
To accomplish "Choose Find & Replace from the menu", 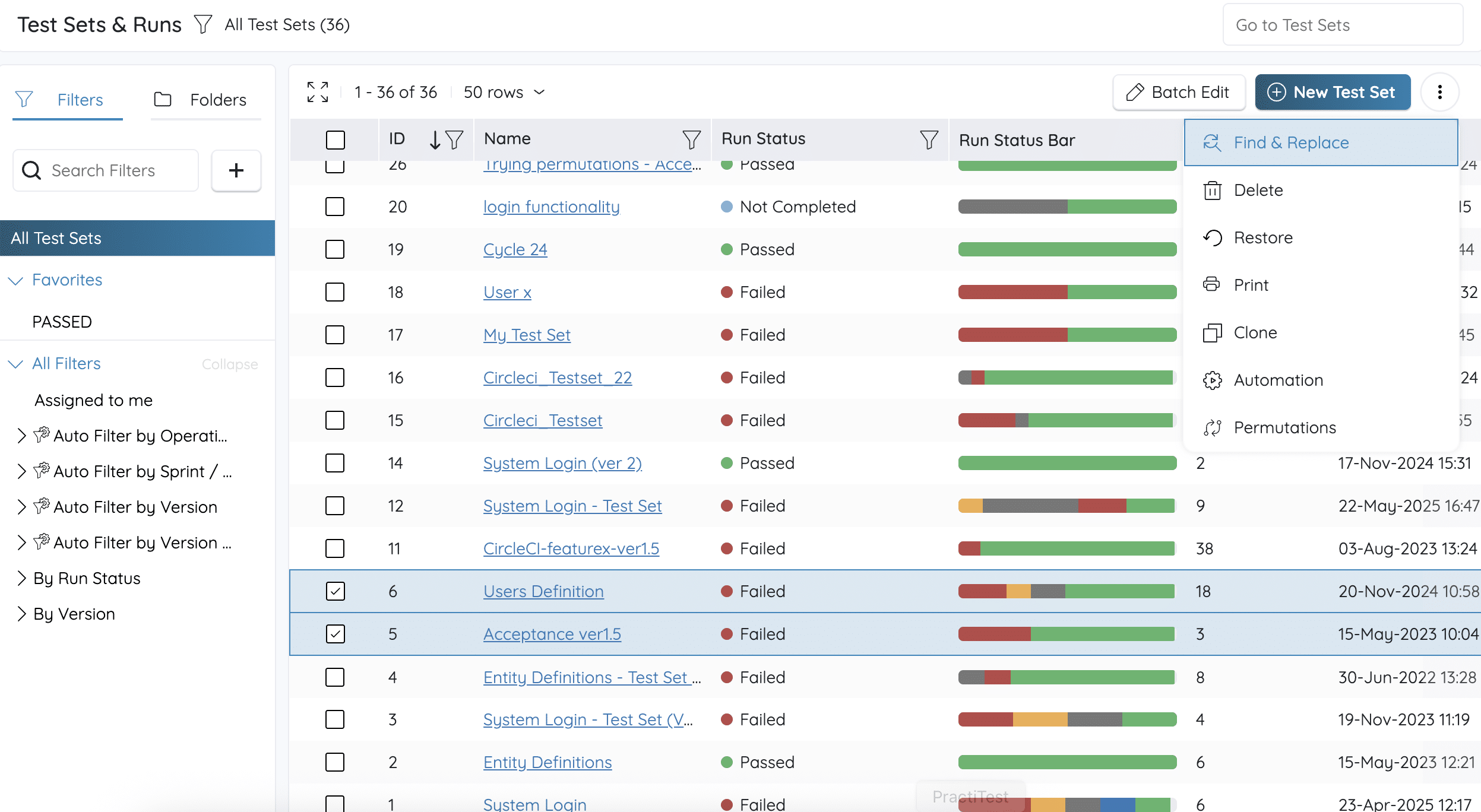I will tap(1321, 142).
